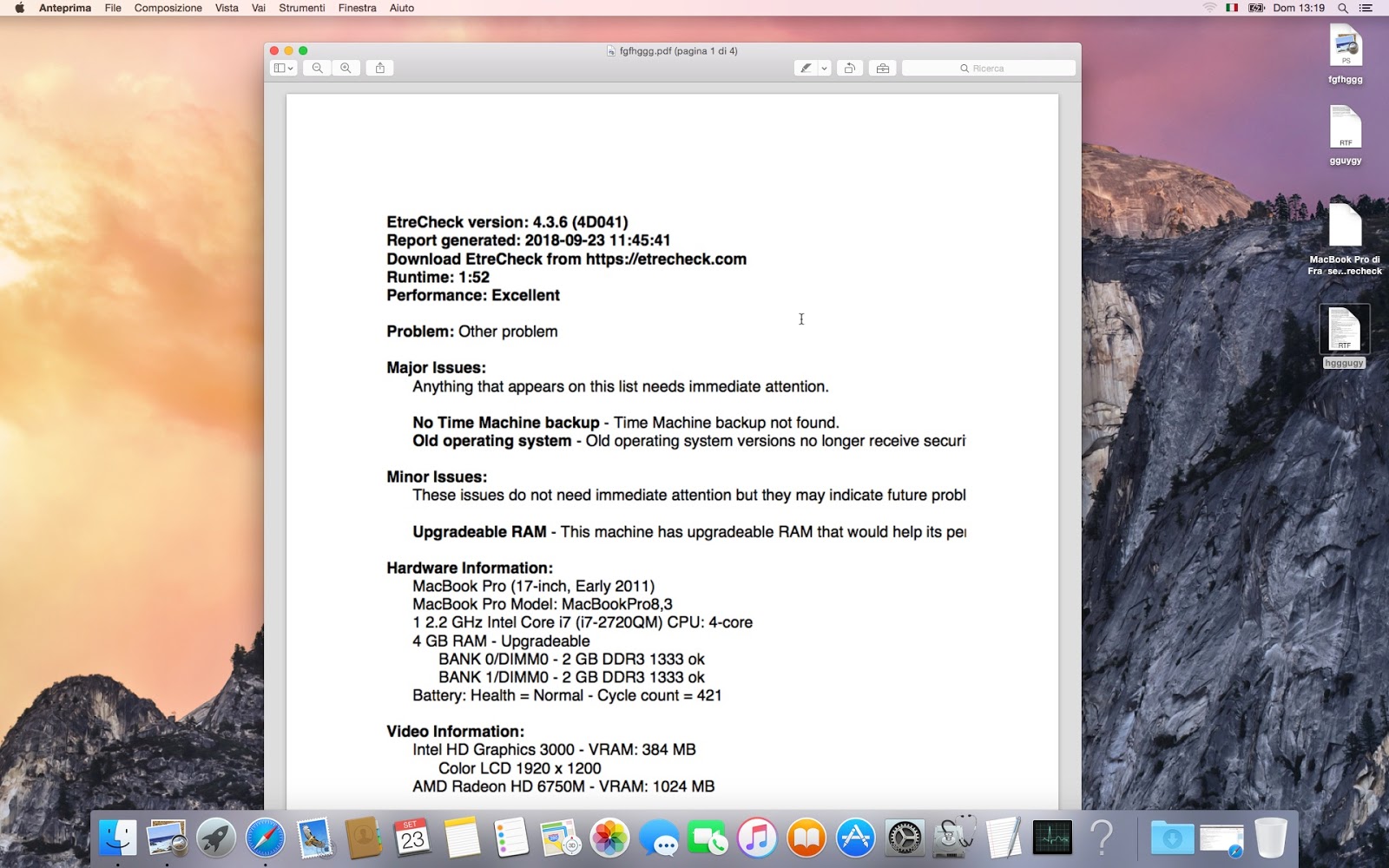
Task: Open App Store from the Dock
Action: 855,838
